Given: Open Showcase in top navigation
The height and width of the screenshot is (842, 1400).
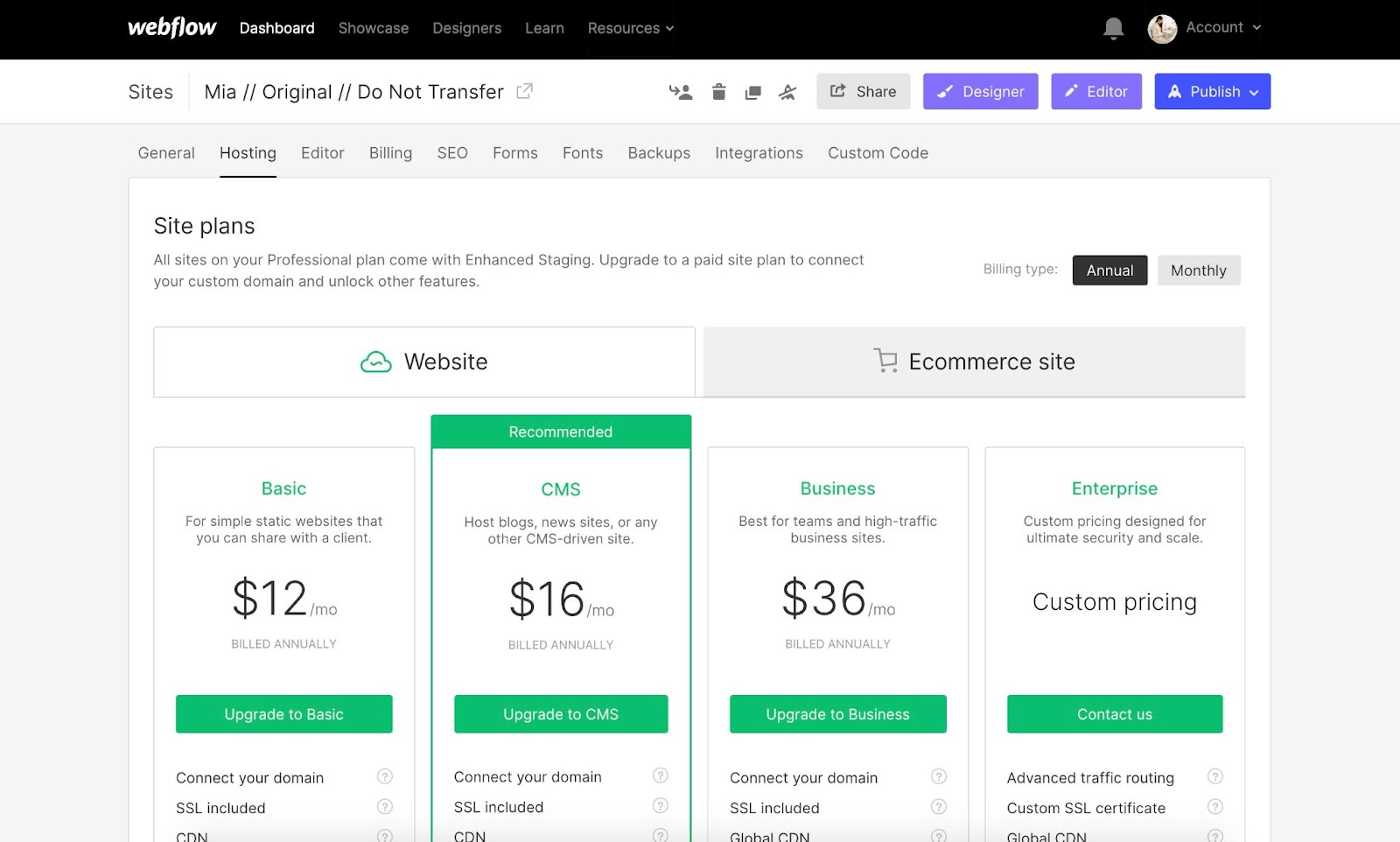Looking at the screenshot, I should click(374, 28).
